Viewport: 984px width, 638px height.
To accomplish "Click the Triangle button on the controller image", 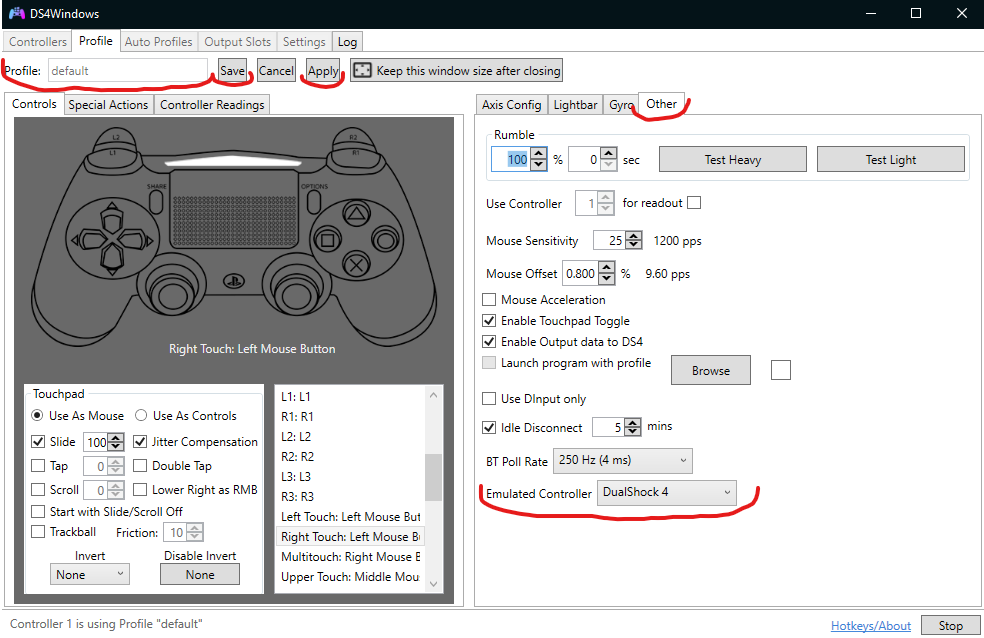I will click(x=356, y=215).
